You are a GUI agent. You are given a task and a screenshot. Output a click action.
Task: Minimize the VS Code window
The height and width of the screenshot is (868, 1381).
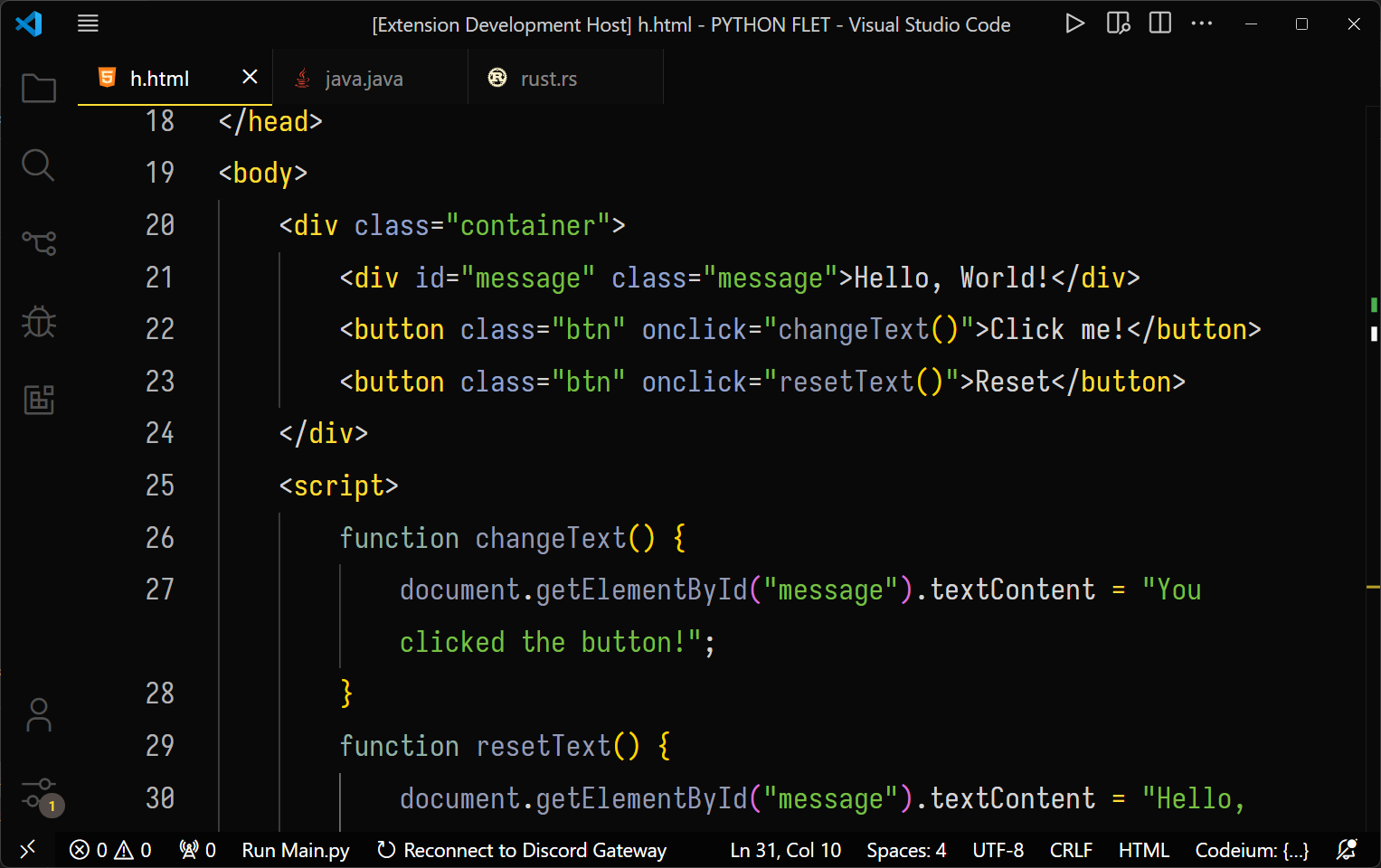1252,24
